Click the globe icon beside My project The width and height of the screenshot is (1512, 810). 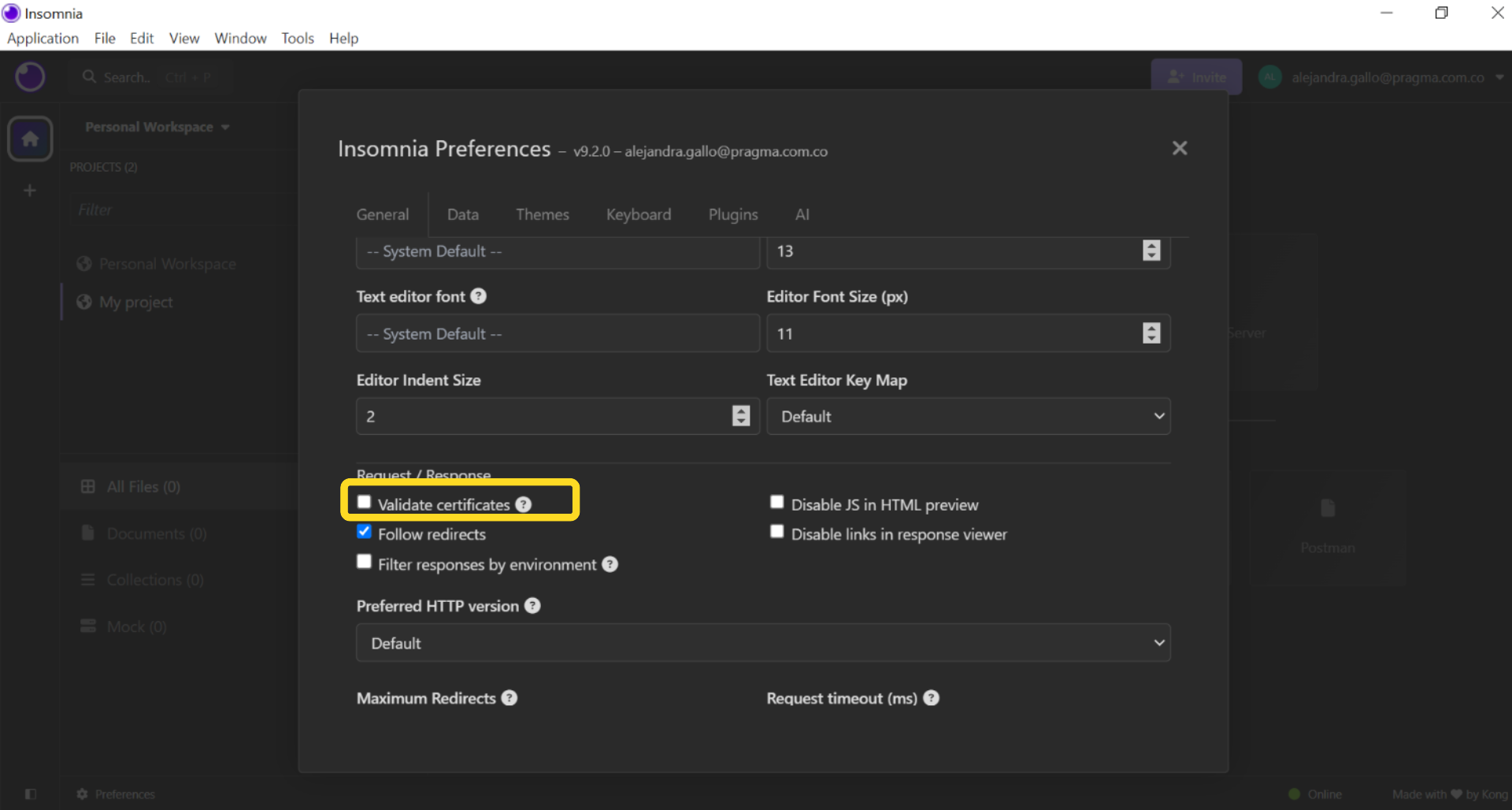pyautogui.click(x=84, y=303)
